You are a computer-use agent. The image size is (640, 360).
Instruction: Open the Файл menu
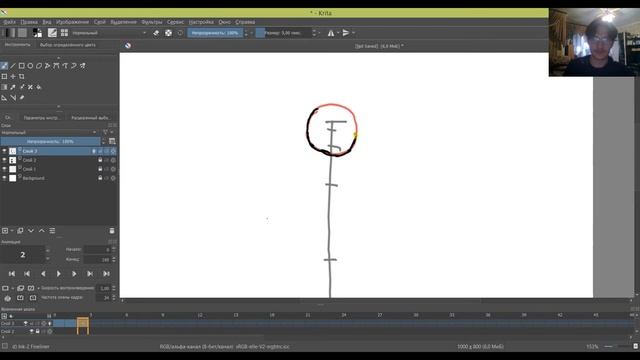coord(9,22)
